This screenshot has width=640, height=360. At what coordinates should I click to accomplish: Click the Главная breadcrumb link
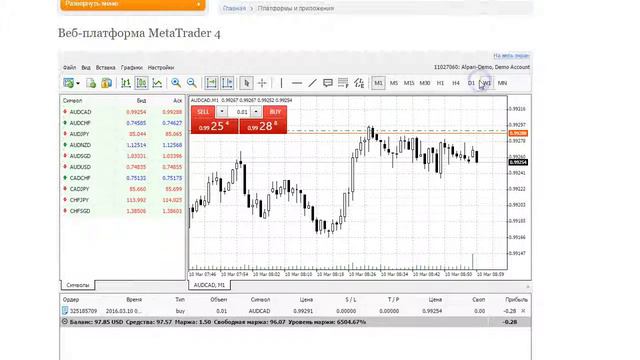234,8
